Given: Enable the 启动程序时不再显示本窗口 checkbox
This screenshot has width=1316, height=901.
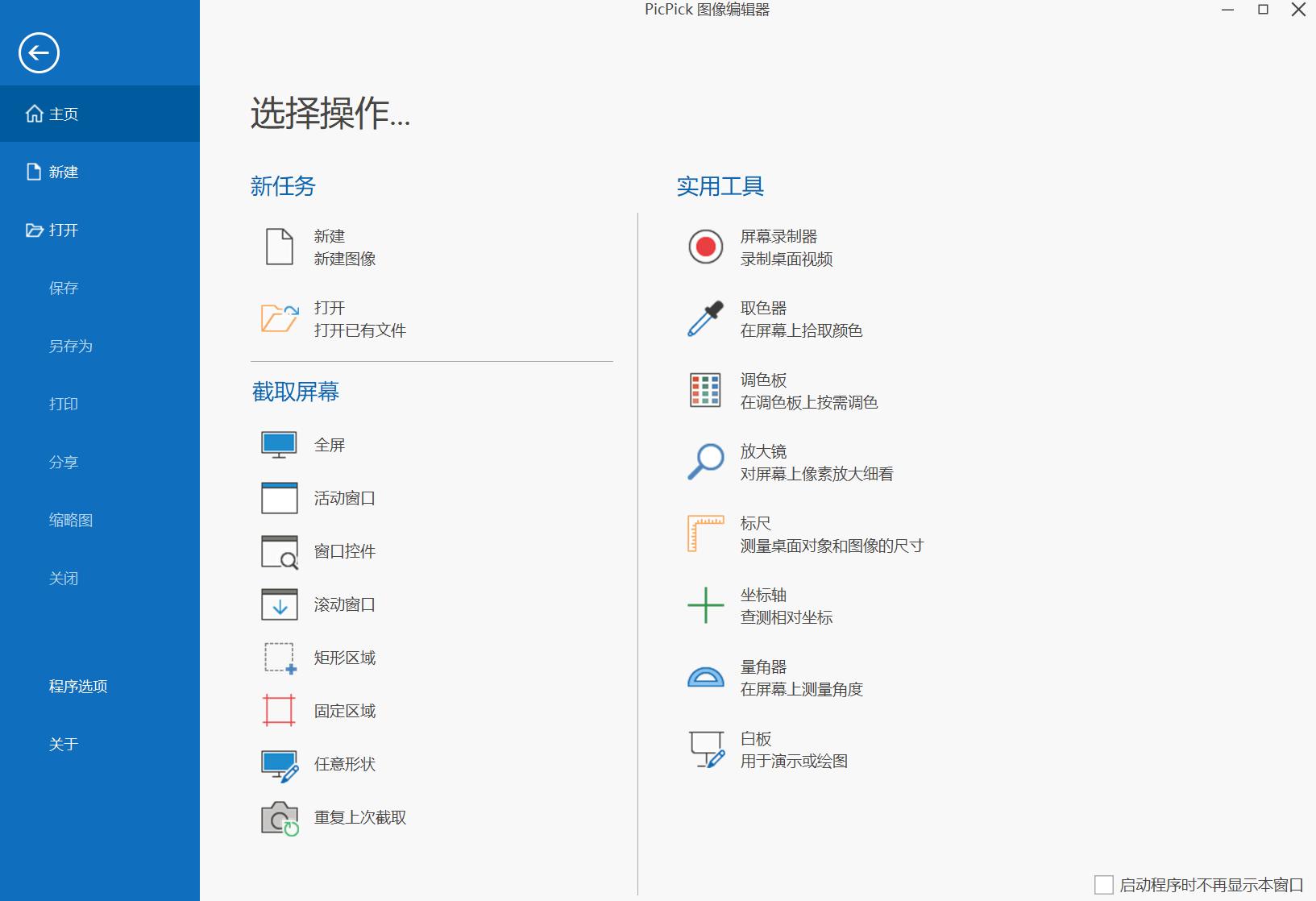Looking at the screenshot, I should [x=1104, y=885].
